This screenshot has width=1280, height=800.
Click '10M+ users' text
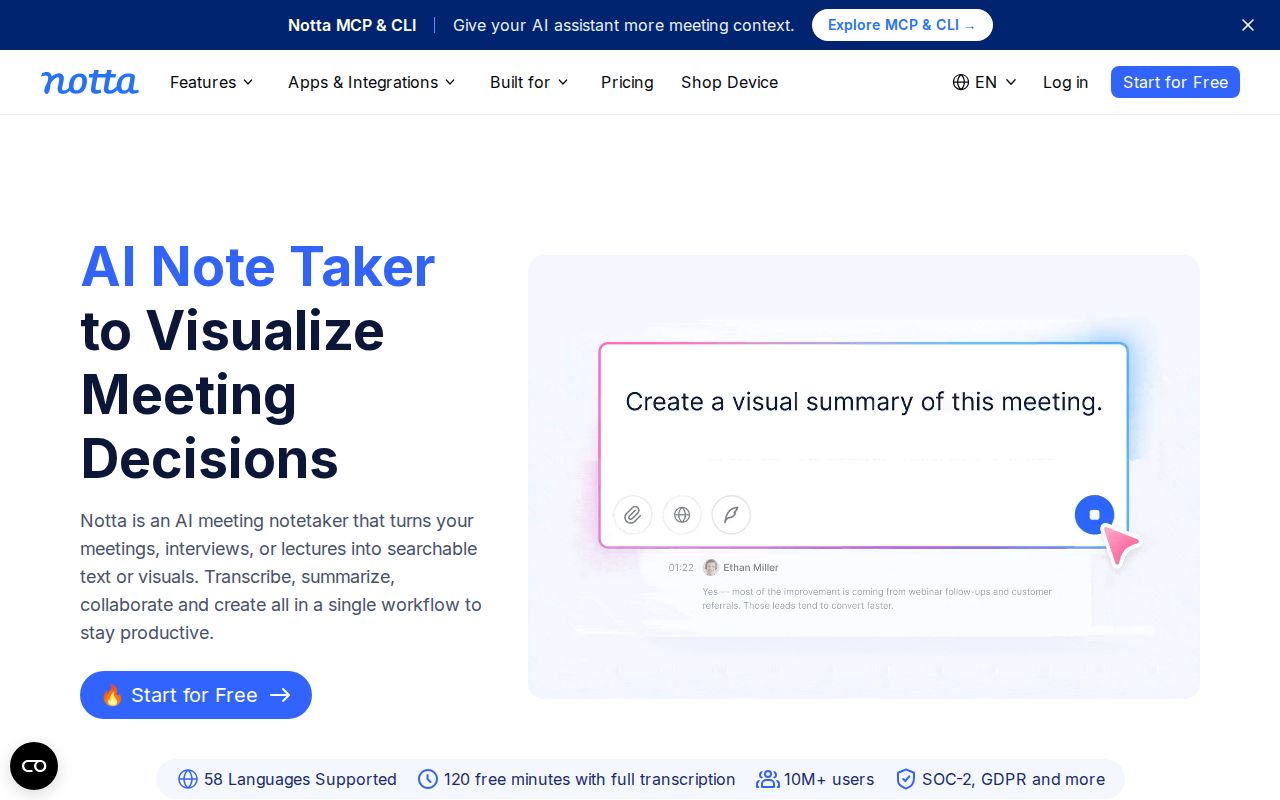click(x=829, y=779)
